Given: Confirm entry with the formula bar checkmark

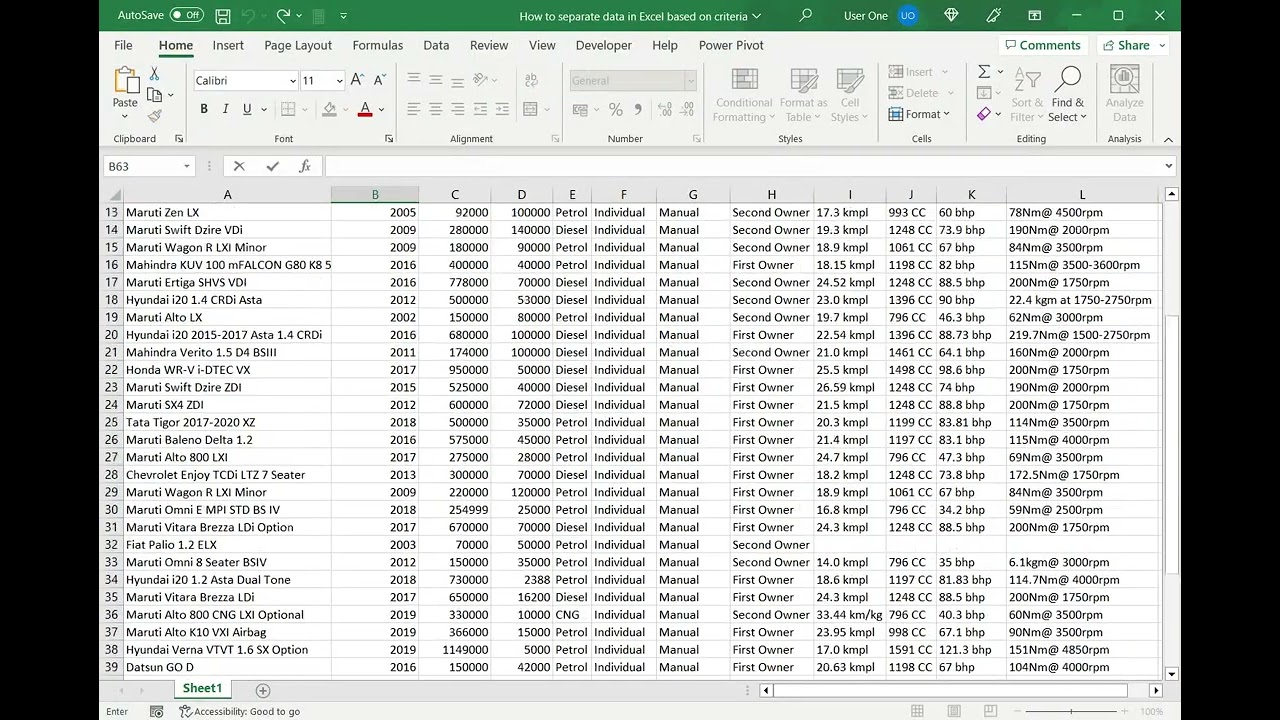Looking at the screenshot, I should (272, 166).
